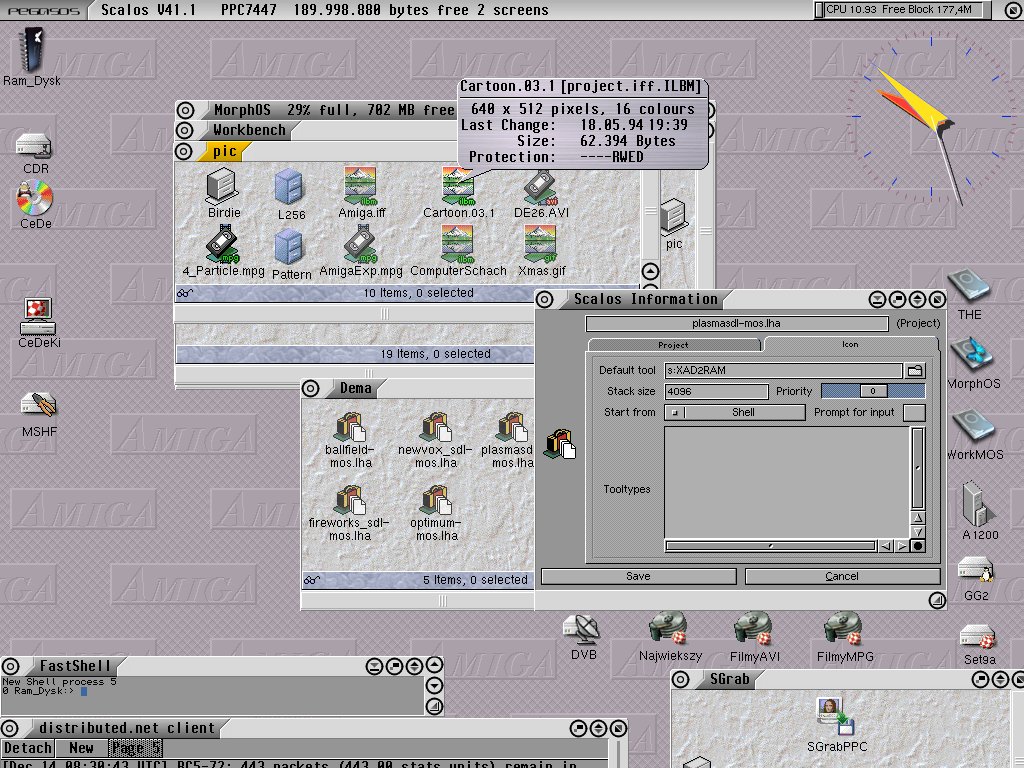Click the Tooltypes scroll left arrow
Image resolution: width=1024 pixels, height=768 pixels.
pyautogui.click(x=886, y=546)
